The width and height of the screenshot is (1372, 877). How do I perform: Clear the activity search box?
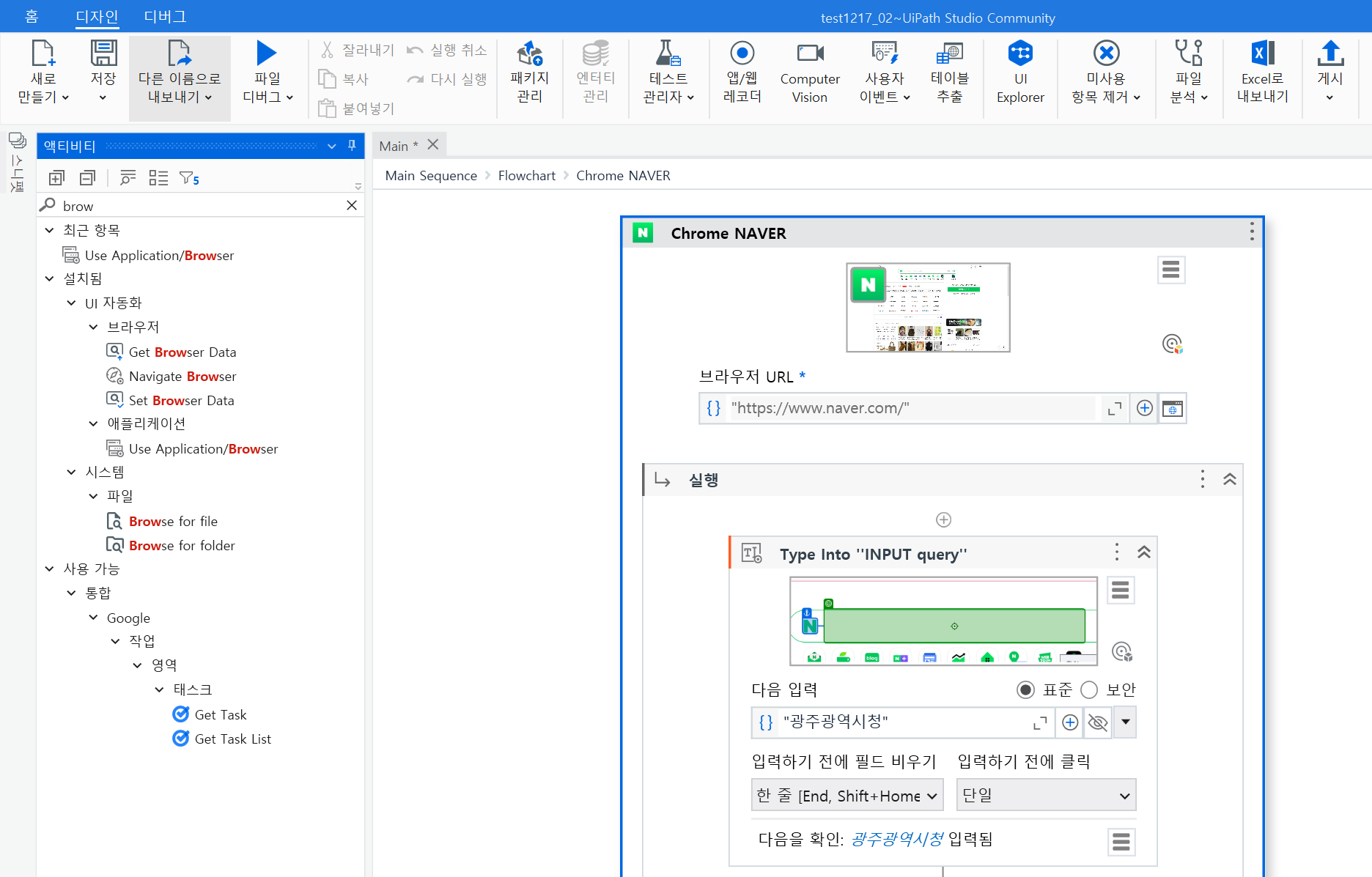tap(352, 205)
